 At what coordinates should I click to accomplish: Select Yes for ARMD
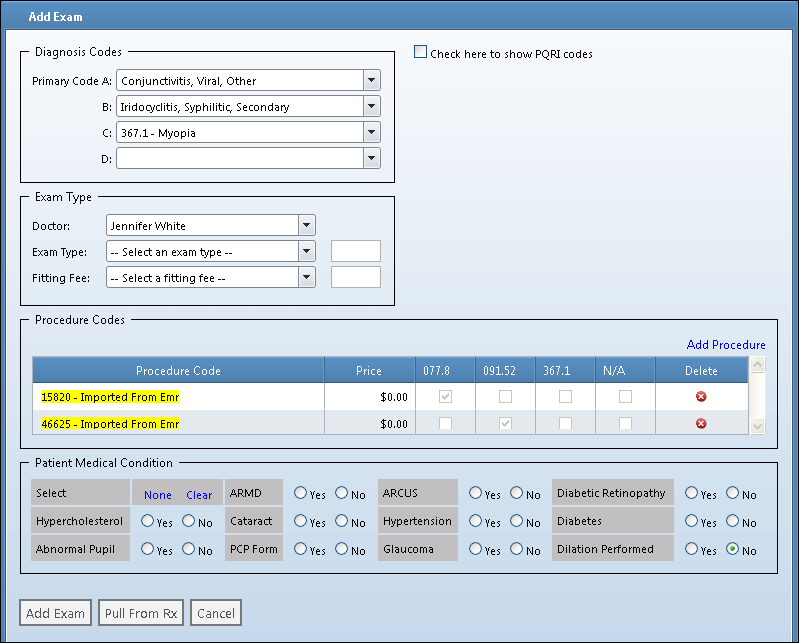tap(301, 493)
